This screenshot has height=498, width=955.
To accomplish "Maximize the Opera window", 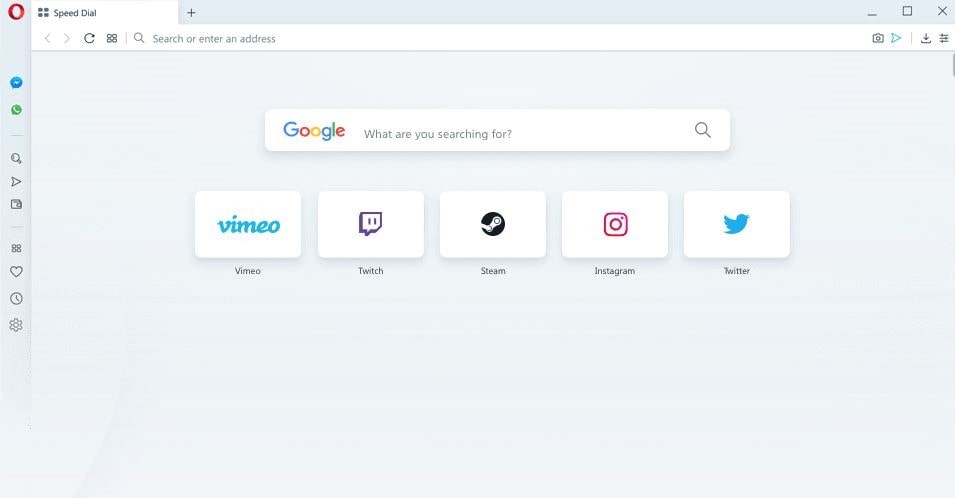I will click(x=907, y=11).
